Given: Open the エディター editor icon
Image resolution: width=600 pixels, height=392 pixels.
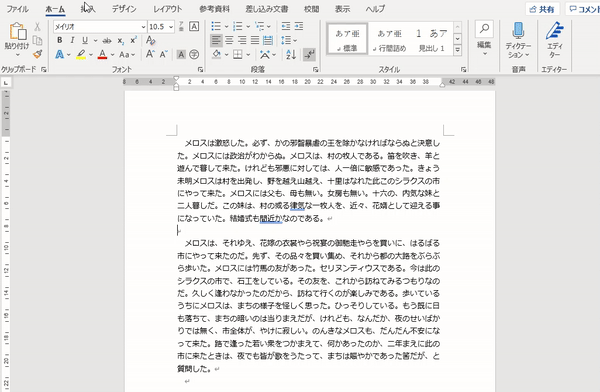Looking at the screenshot, I should (x=554, y=31).
